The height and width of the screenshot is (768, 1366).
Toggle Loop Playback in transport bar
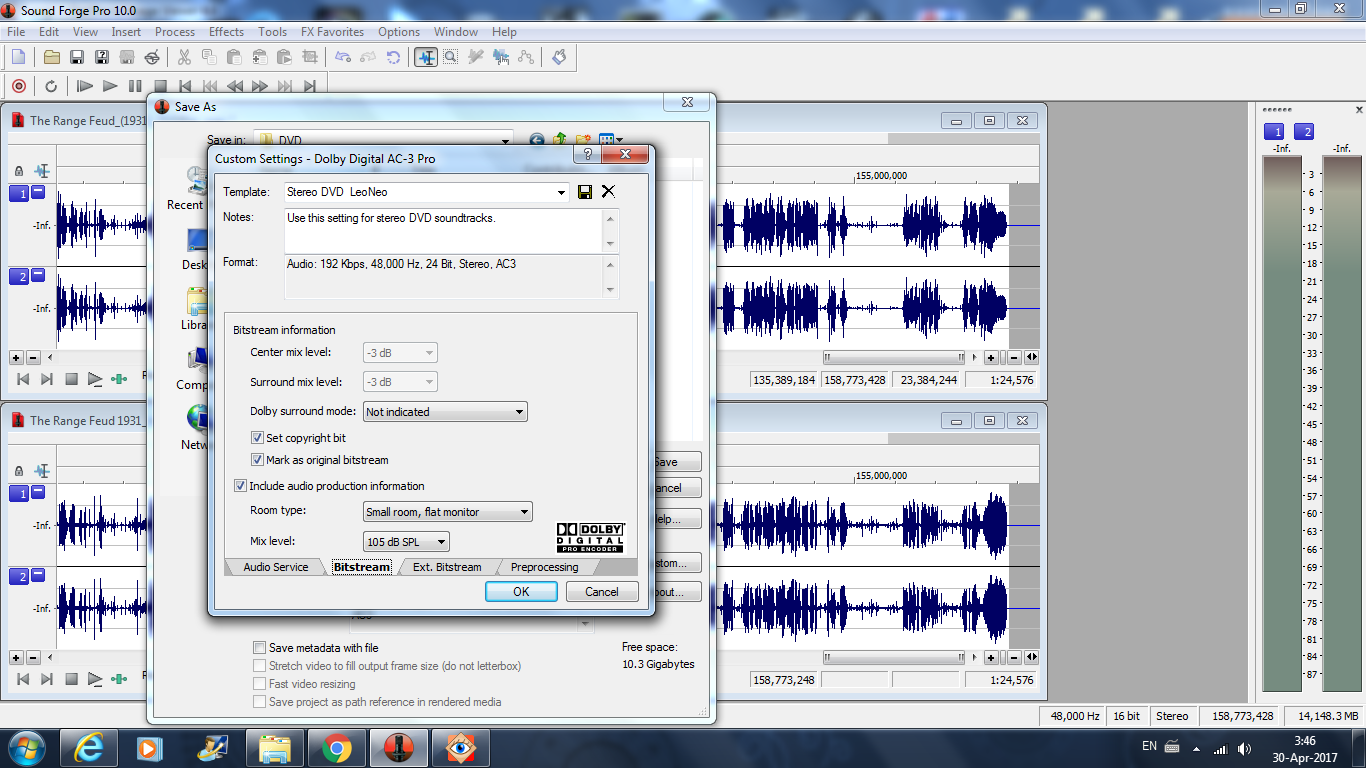coord(51,86)
